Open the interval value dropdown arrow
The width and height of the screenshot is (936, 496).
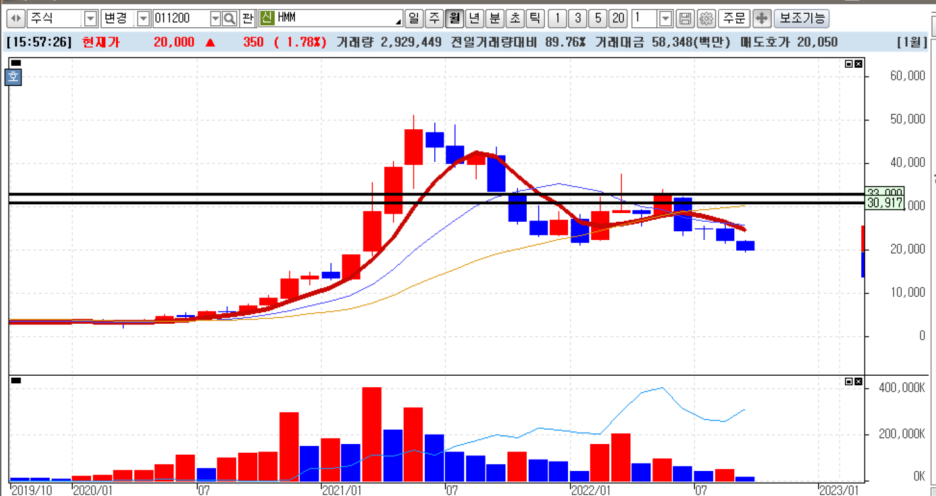(x=666, y=19)
